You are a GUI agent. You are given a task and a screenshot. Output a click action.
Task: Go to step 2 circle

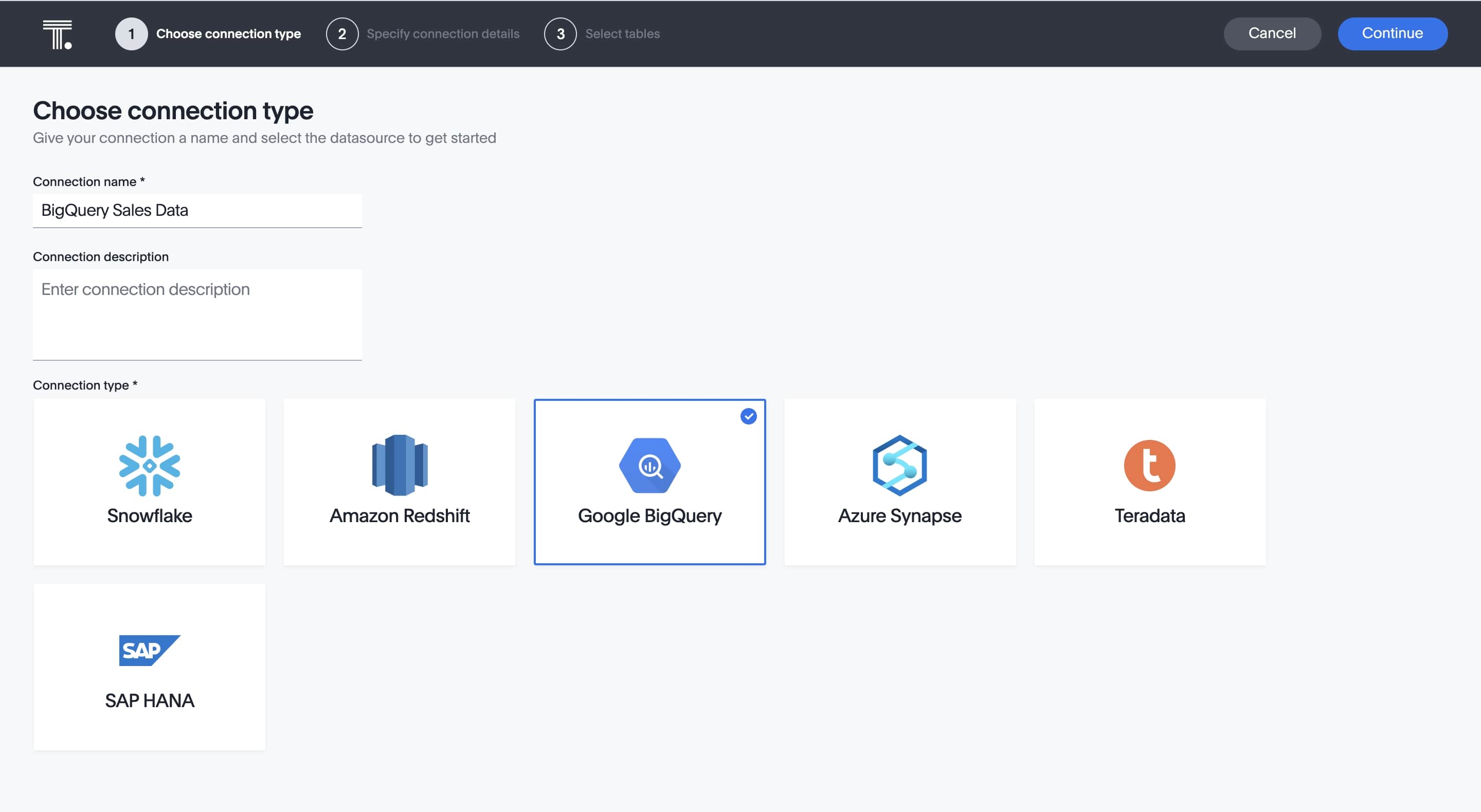click(x=342, y=34)
